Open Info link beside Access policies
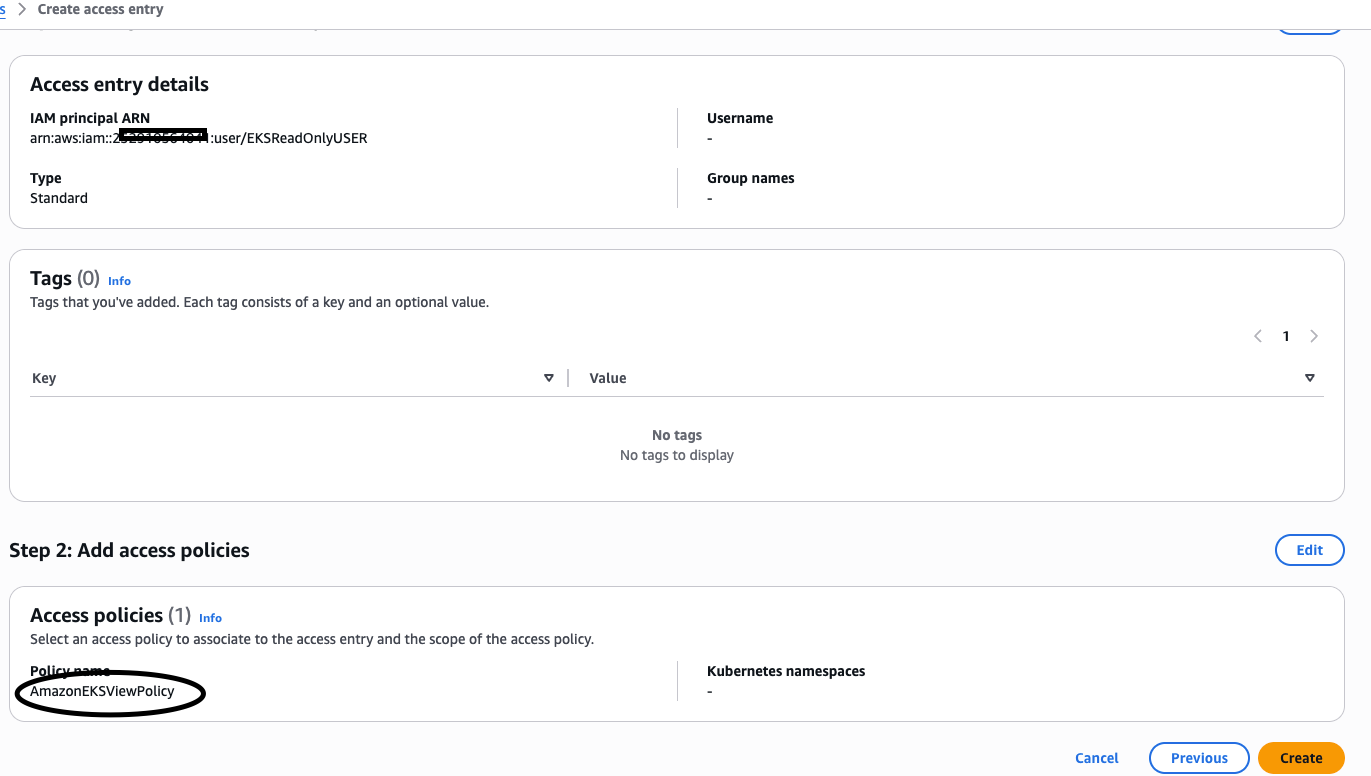 click(210, 618)
